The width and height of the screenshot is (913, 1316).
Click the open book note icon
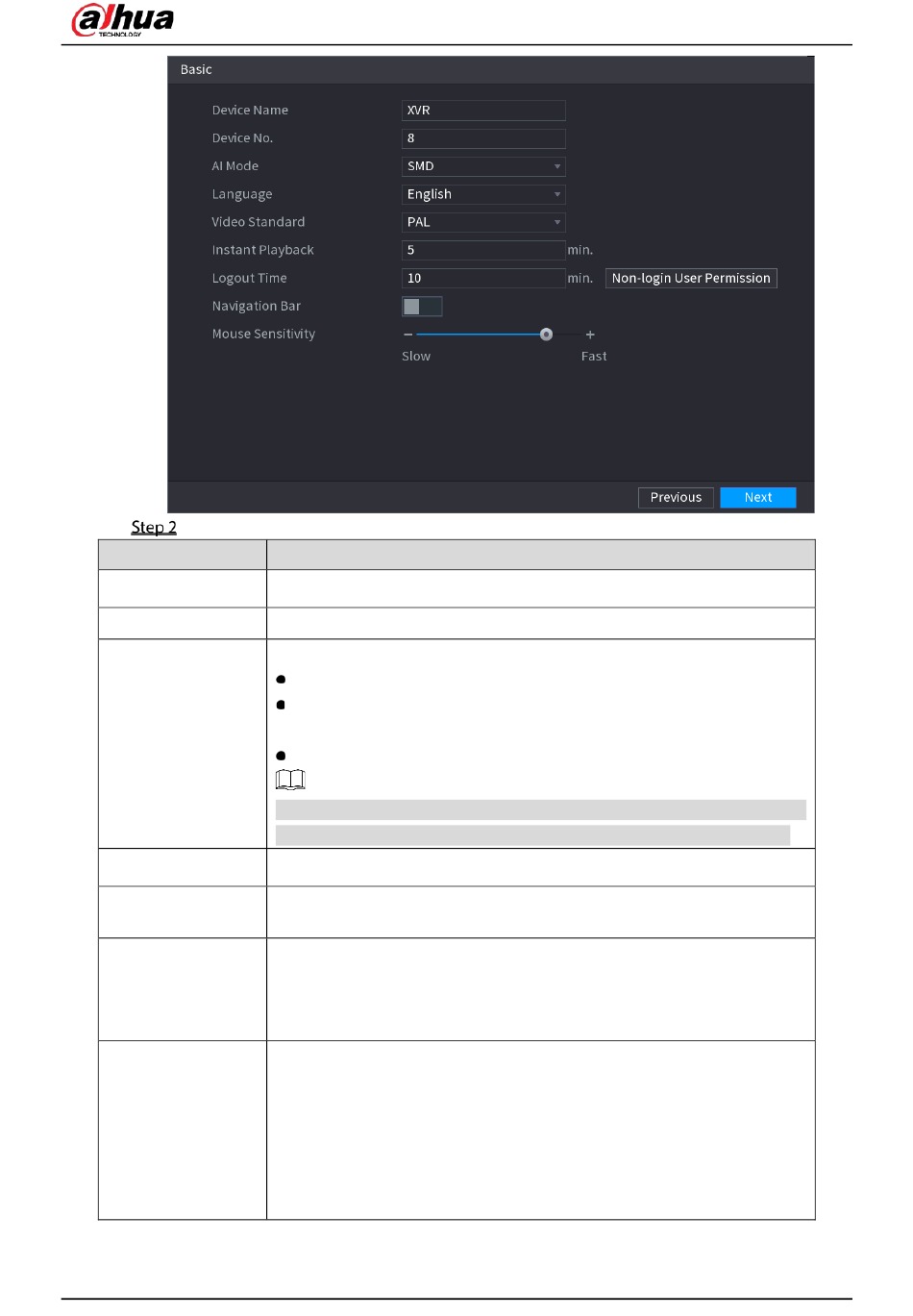pos(290,780)
